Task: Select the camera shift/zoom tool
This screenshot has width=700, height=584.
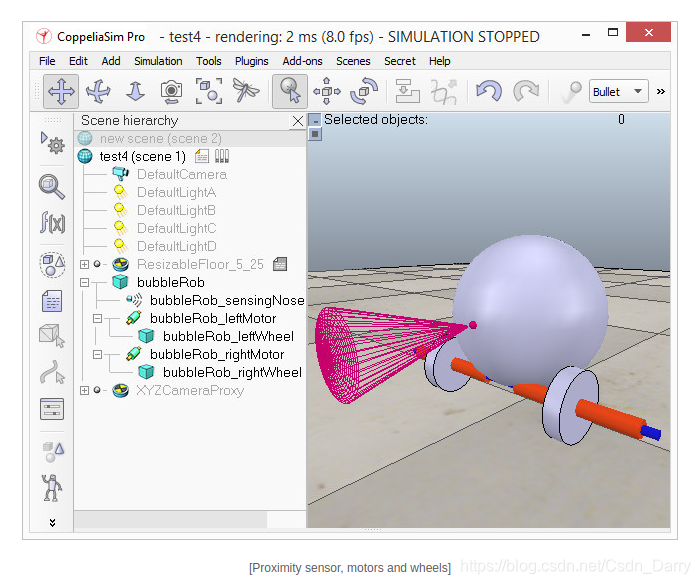Action: [x=135, y=92]
